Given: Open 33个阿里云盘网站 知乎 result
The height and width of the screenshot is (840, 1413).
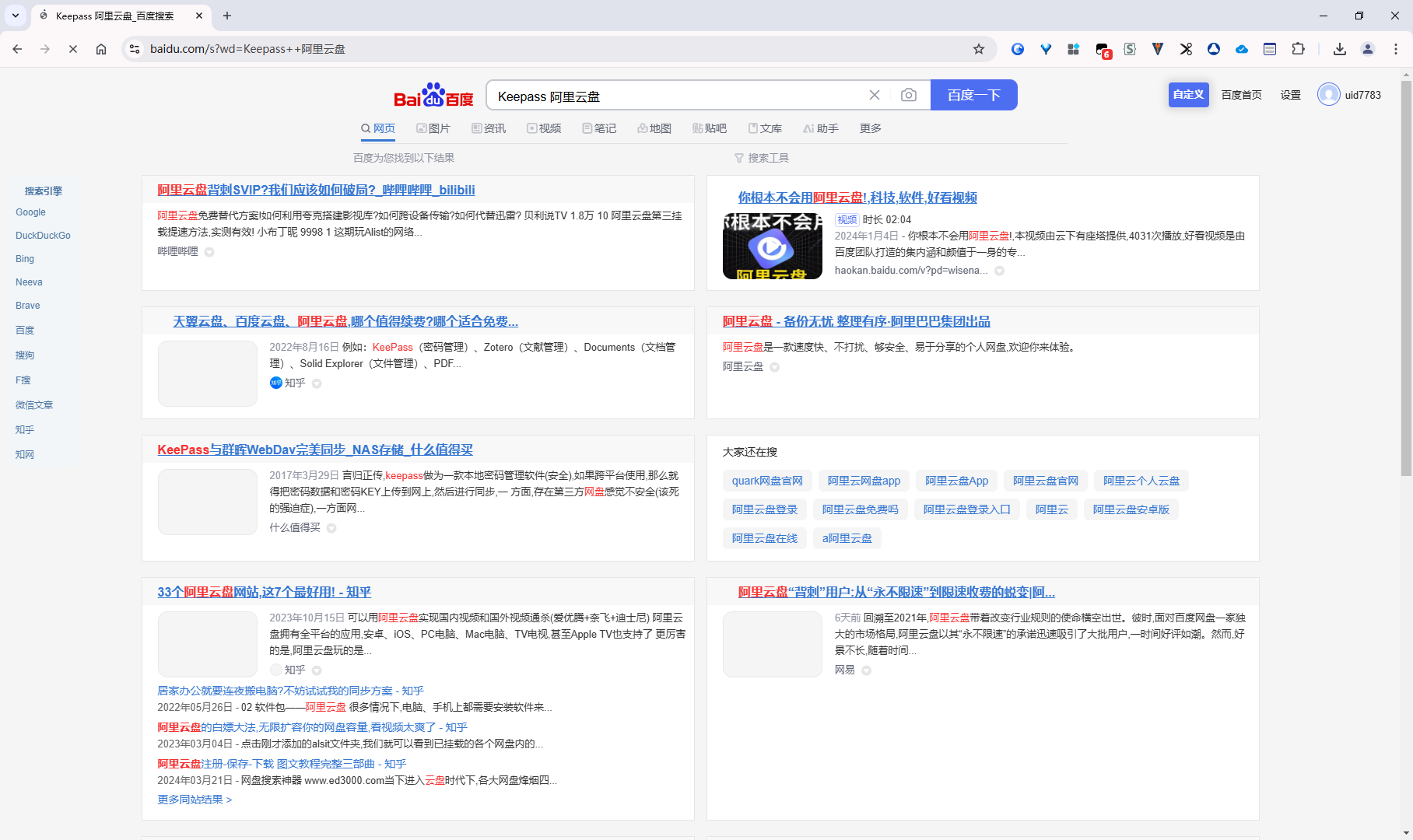Looking at the screenshot, I should click(265, 592).
